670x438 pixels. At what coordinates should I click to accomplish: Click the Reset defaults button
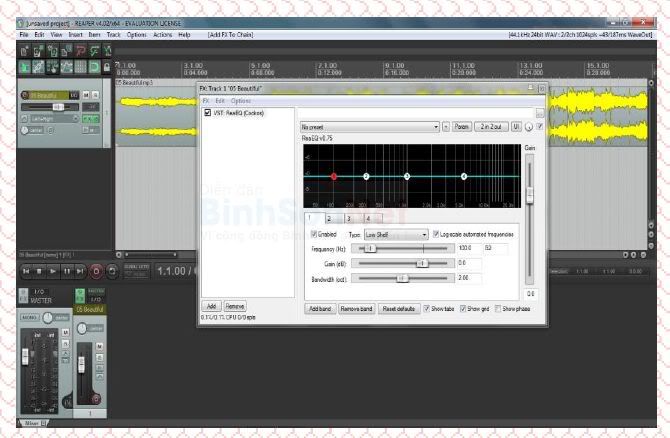(400, 309)
